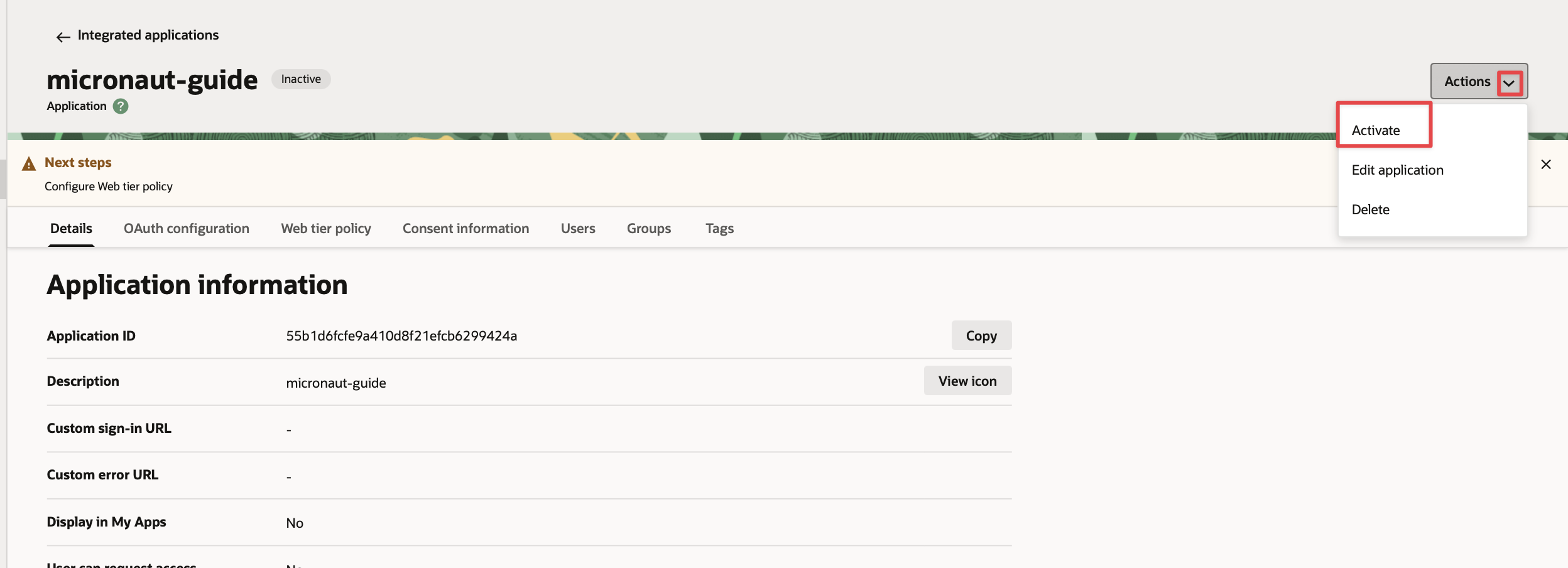Screen dimensions: 1568x568
Task: Open the Details tab
Action: (x=71, y=229)
